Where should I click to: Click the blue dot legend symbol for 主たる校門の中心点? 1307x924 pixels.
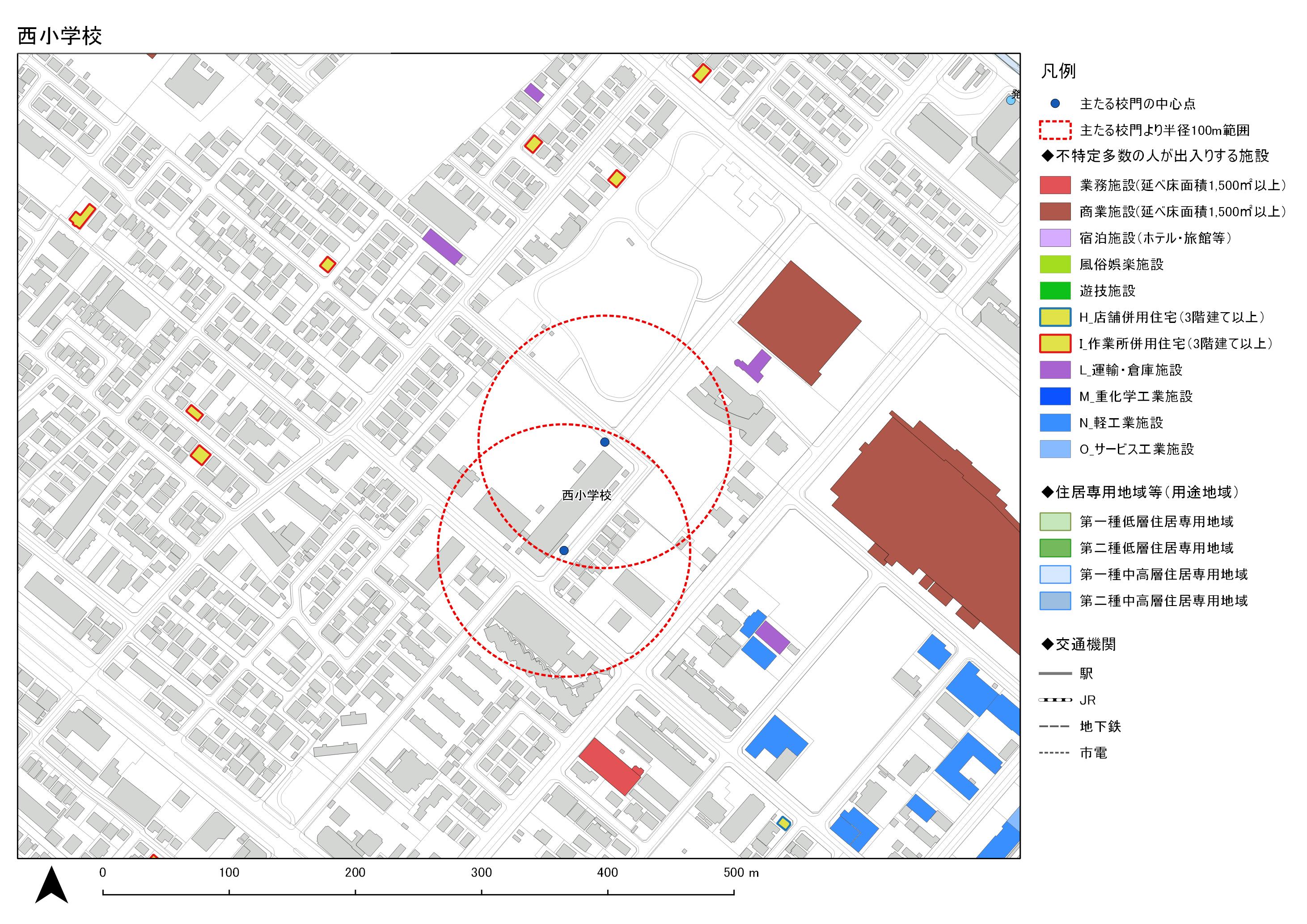[1055, 104]
